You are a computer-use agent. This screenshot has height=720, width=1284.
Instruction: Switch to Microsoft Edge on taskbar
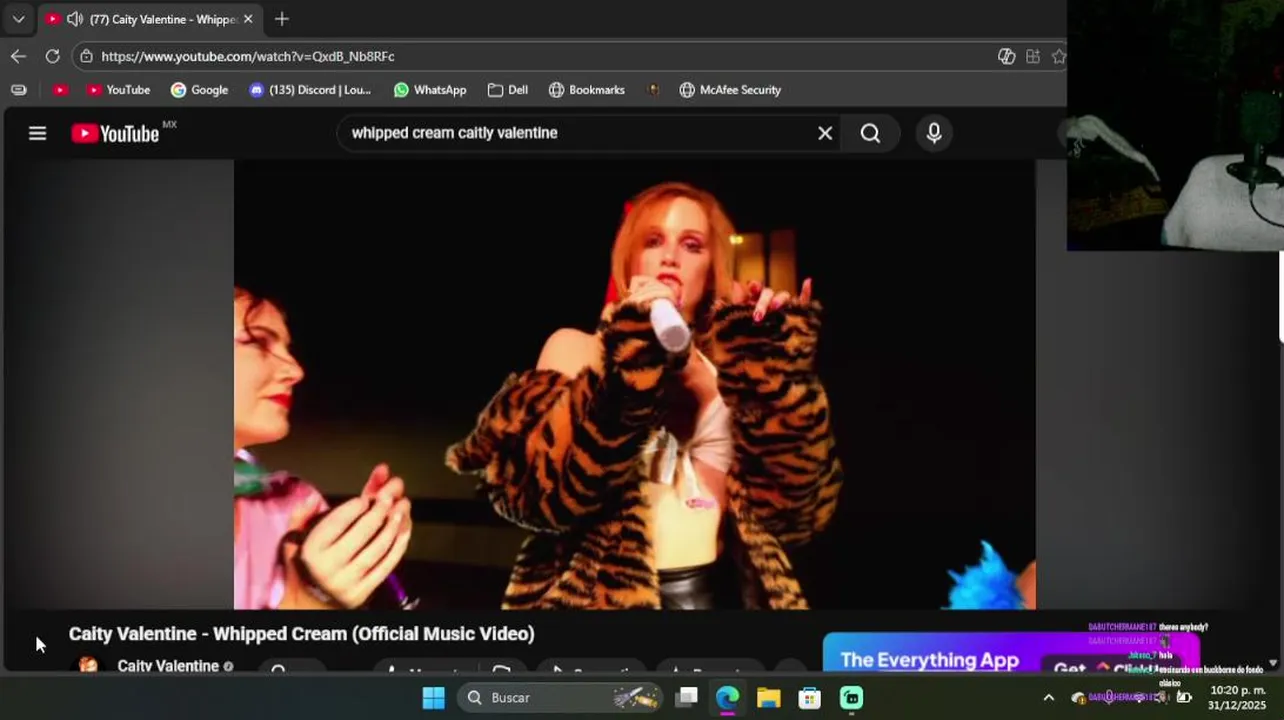[x=727, y=697]
